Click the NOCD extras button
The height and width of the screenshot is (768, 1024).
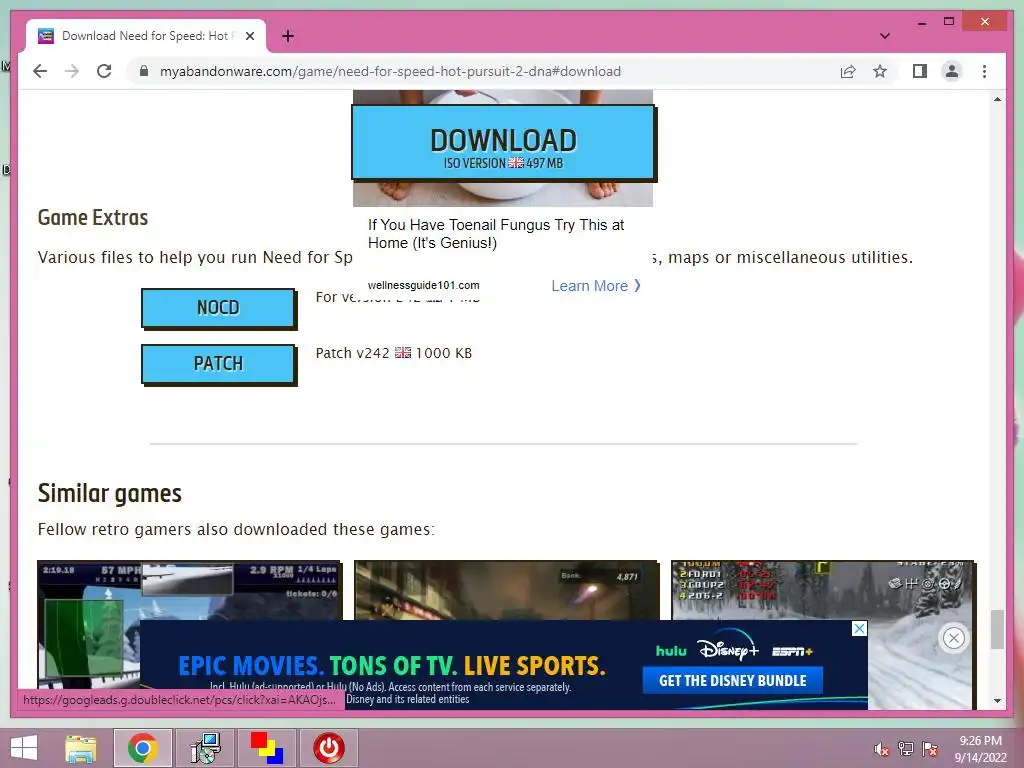tap(218, 308)
